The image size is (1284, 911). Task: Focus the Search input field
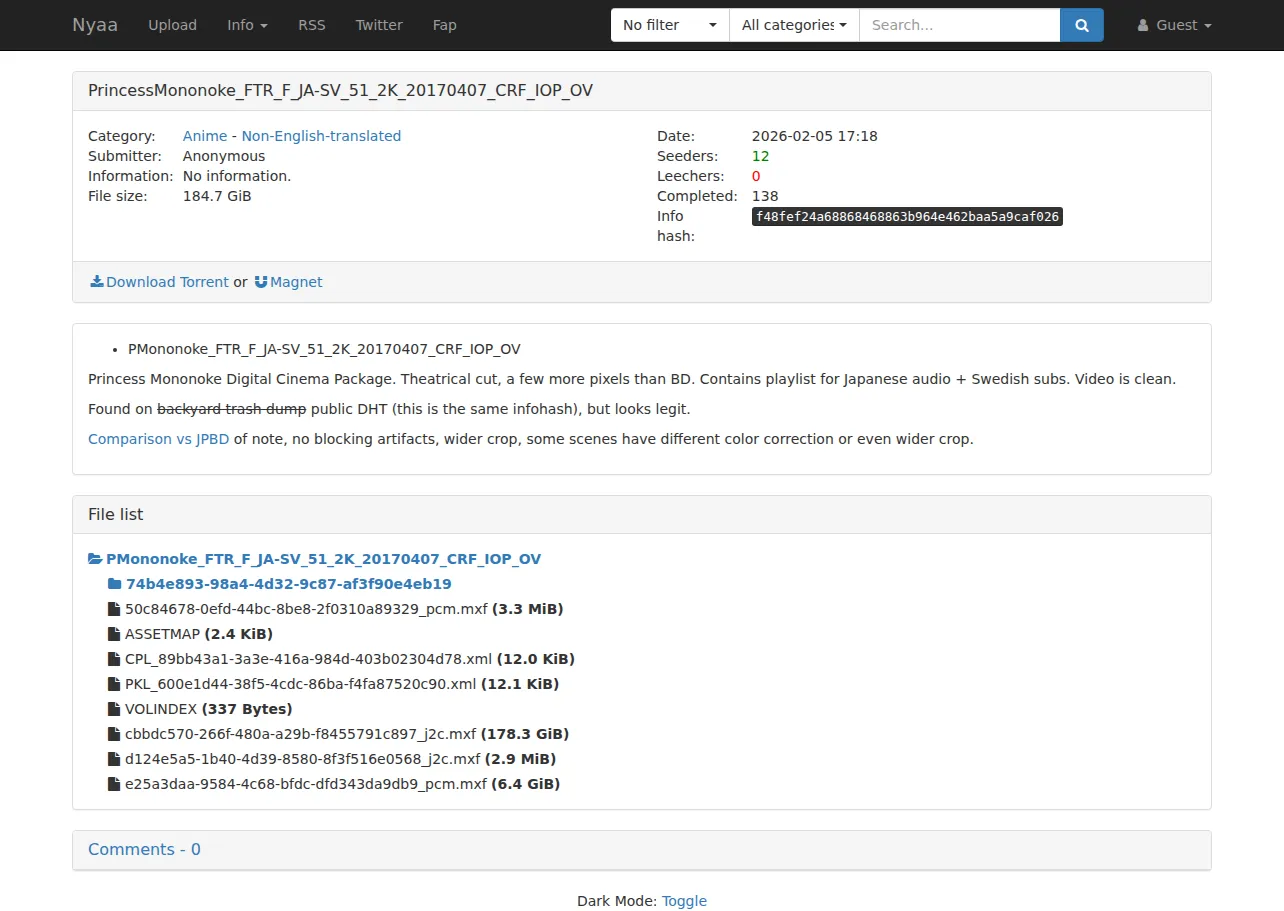click(x=960, y=25)
